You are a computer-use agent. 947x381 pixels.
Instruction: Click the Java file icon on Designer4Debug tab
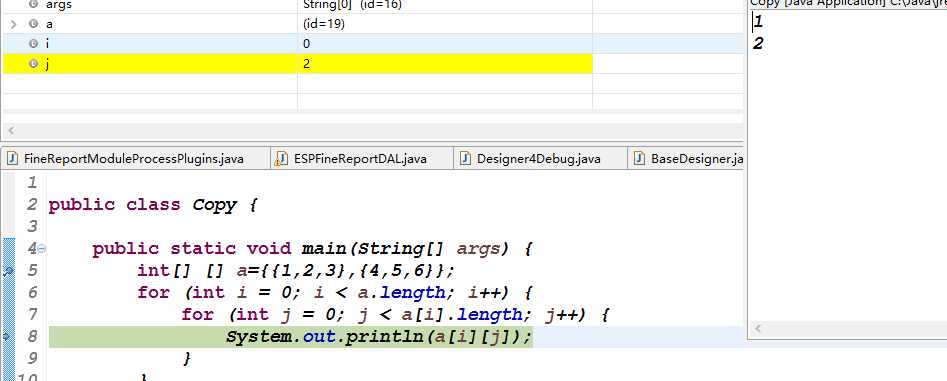465,159
